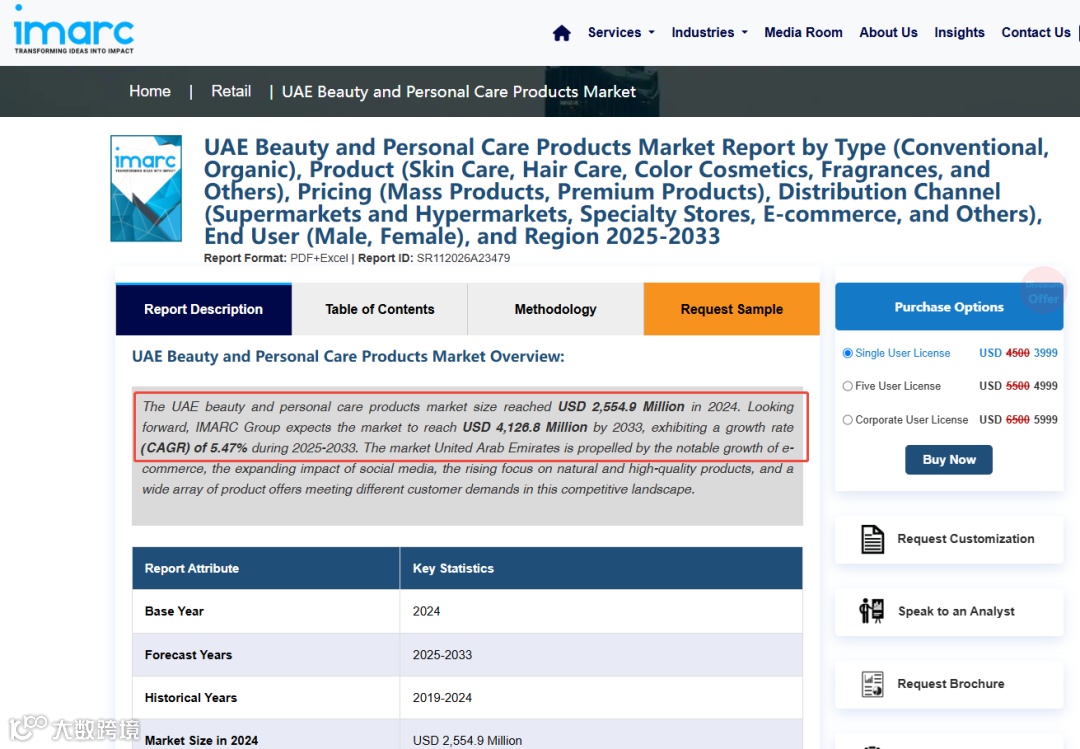Image resolution: width=1080 pixels, height=749 pixels.
Task: Click the Request Sample tab
Action: point(731,309)
